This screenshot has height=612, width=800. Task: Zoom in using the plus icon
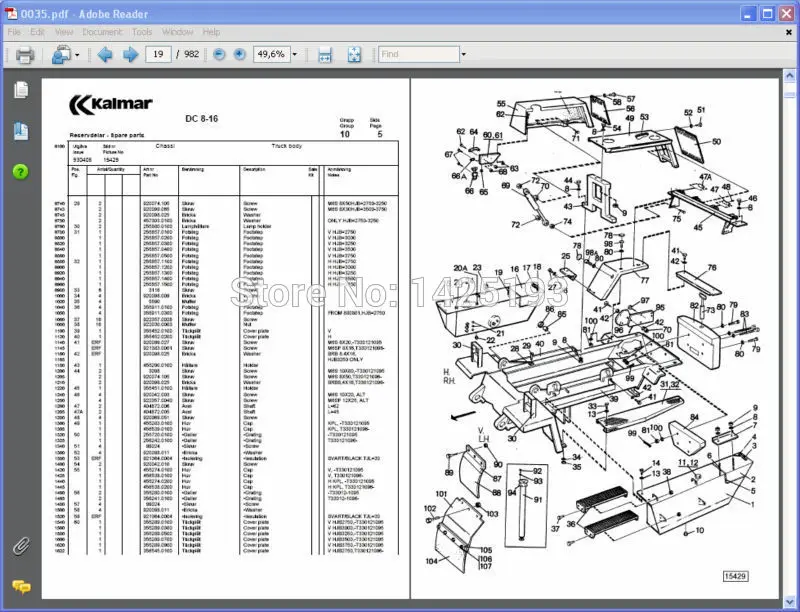coord(237,54)
